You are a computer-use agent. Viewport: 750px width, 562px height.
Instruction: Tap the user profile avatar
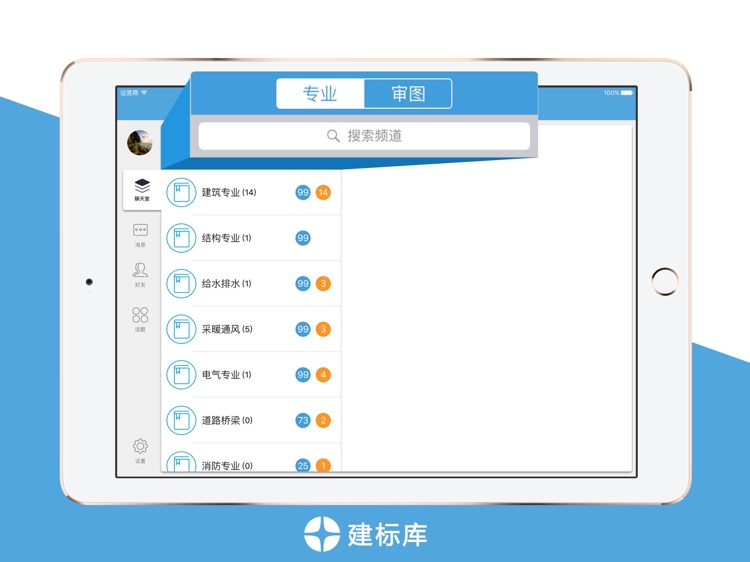(140, 143)
